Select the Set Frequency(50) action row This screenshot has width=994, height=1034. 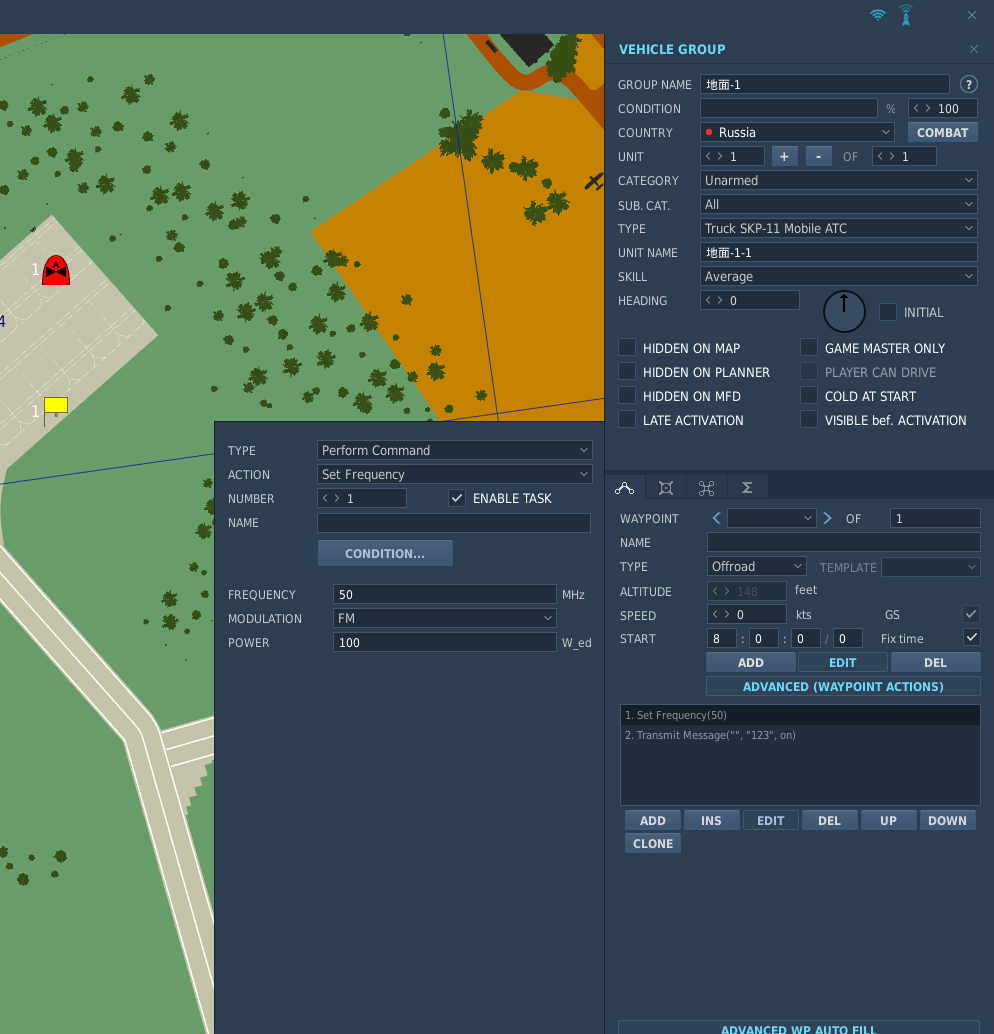coord(800,715)
